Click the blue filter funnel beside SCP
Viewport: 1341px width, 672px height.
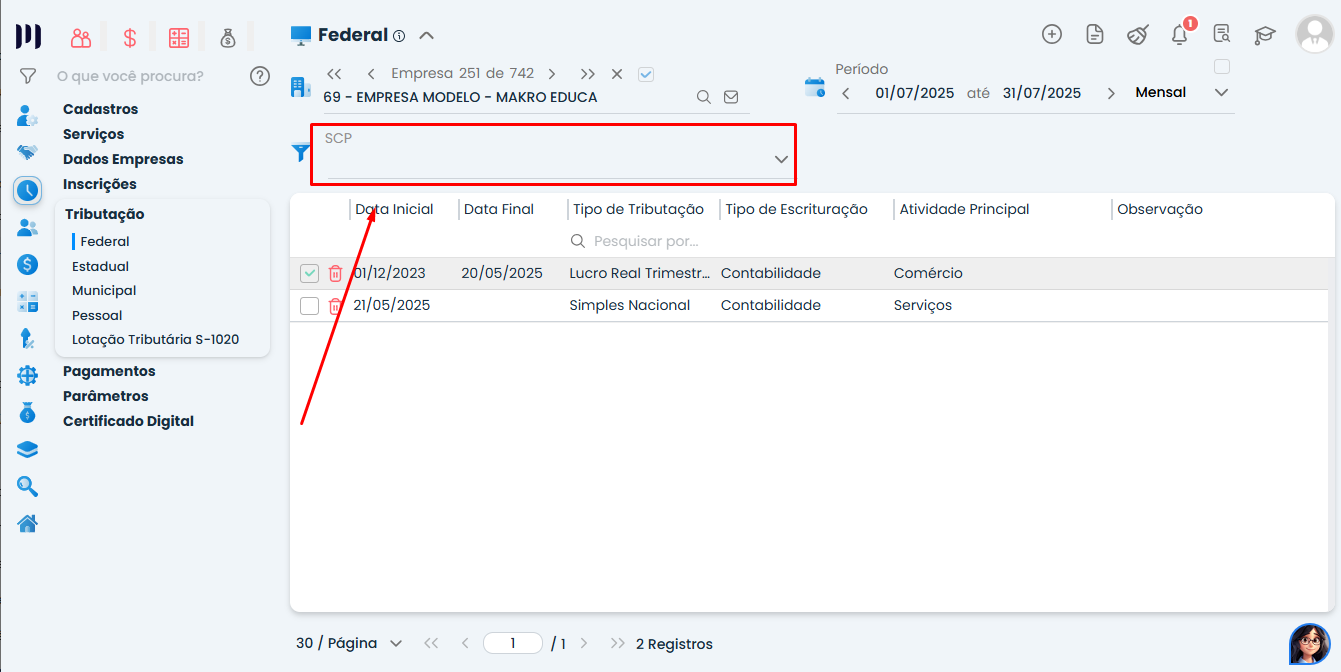point(300,152)
